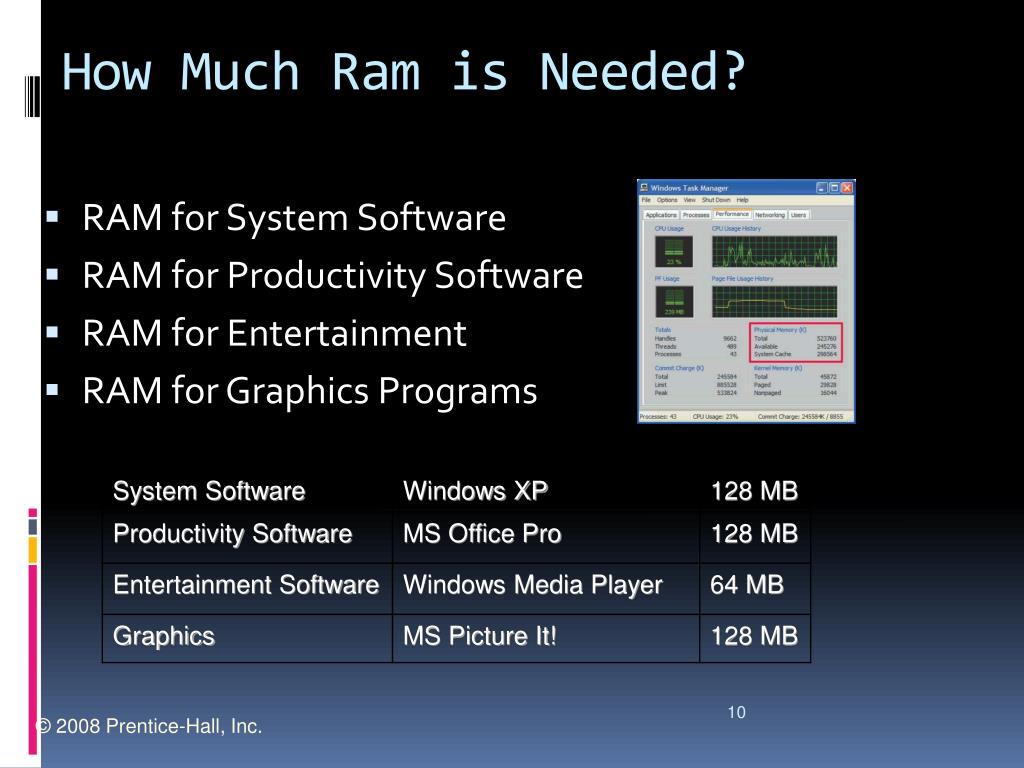Viewport: 1024px width, 768px height.
Task: Click the 128 MB cell for MS Picture It!
Action: click(x=754, y=636)
